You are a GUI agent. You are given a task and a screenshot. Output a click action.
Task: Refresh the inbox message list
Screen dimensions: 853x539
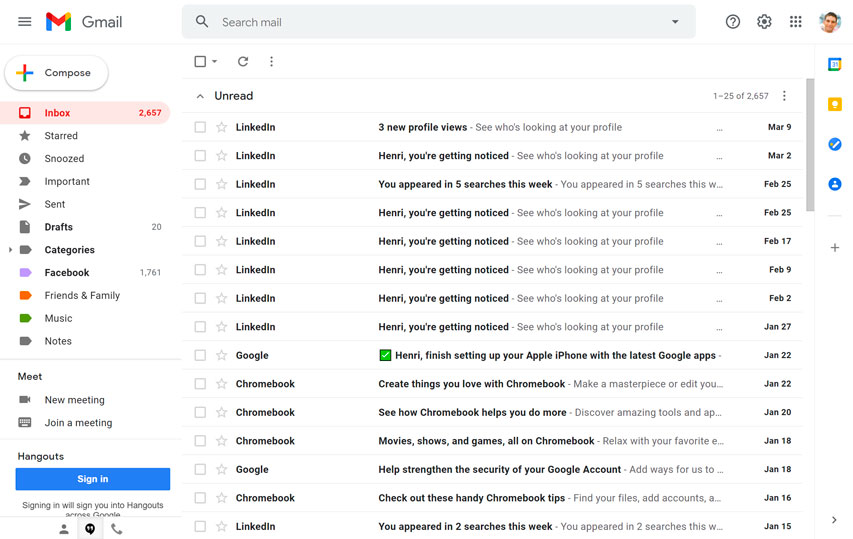tap(243, 62)
